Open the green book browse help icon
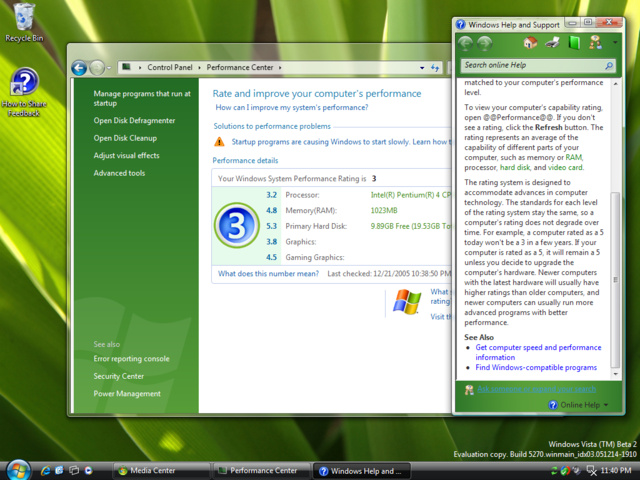The height and width of the screenshot is (480, 640). point(574,42)
